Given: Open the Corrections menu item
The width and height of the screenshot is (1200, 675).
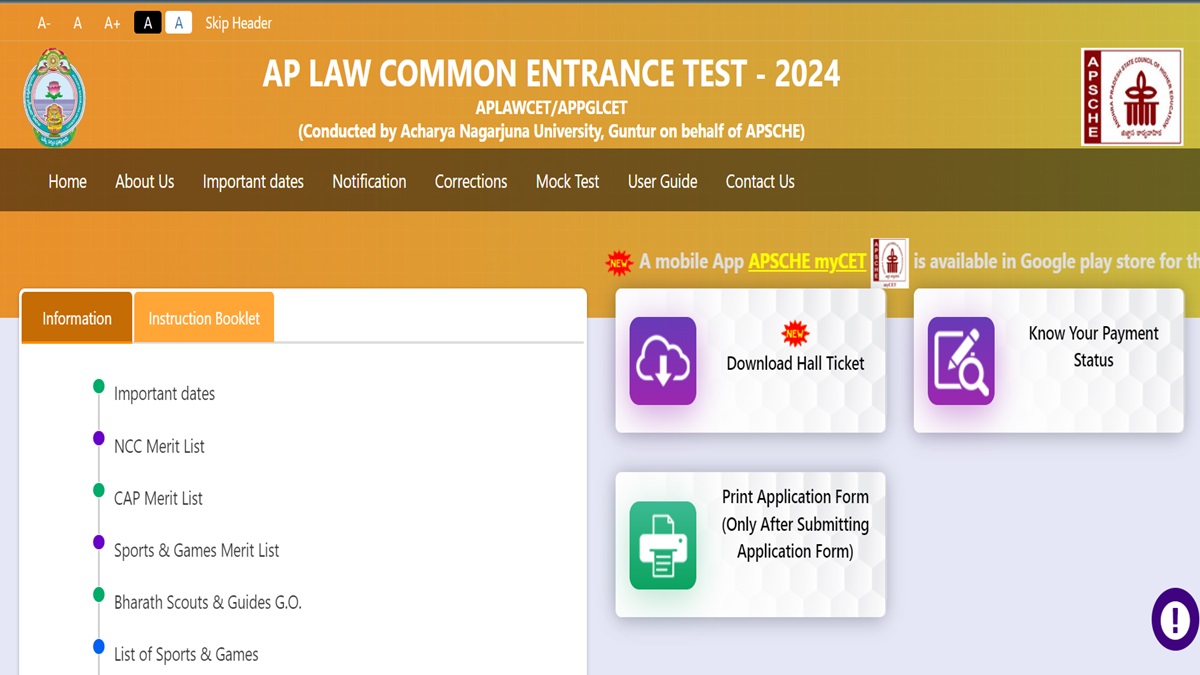Looking at the screenshot, I should pos(471,181).
